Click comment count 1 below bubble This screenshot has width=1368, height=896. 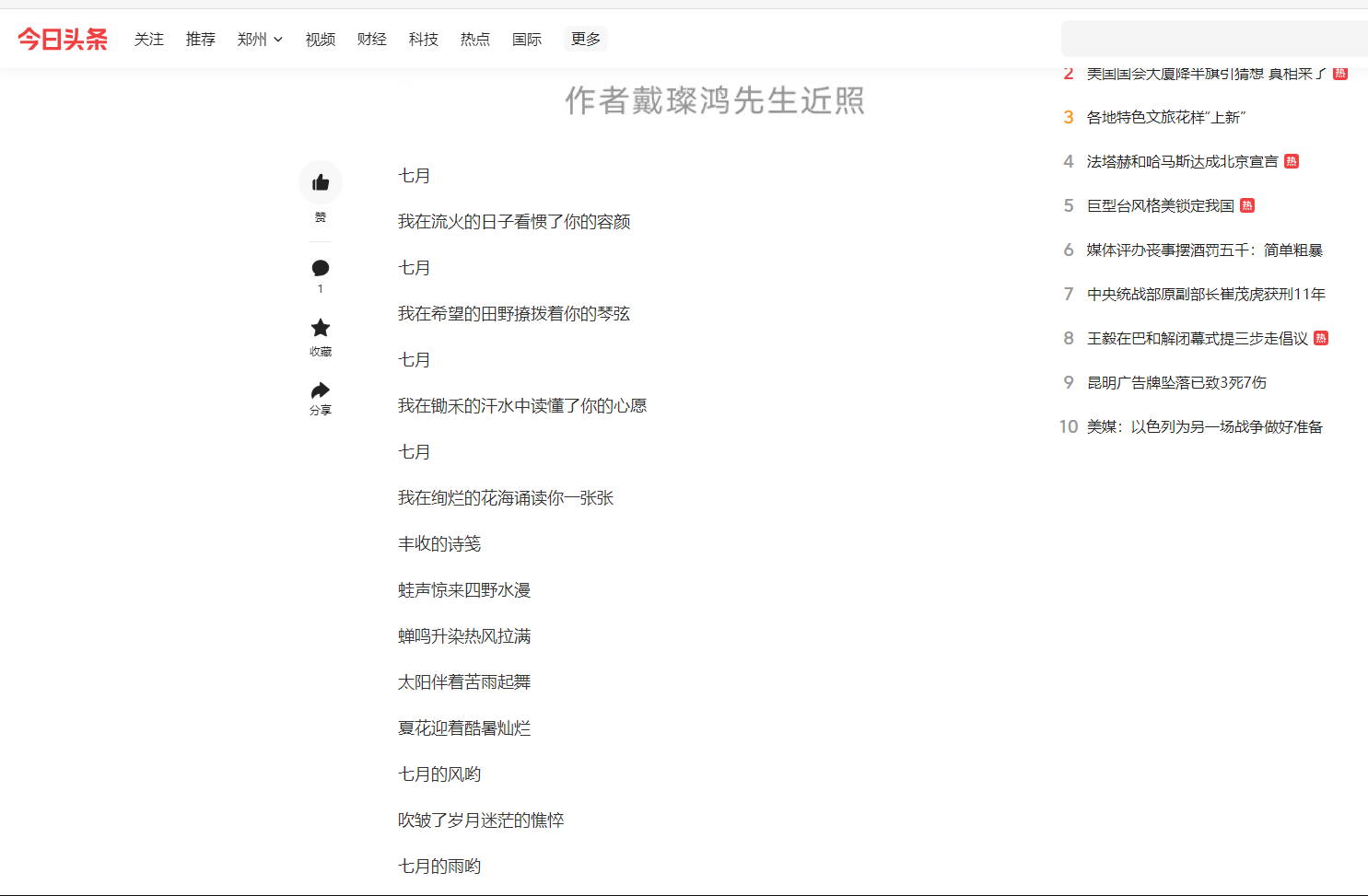tap(321, 289)
